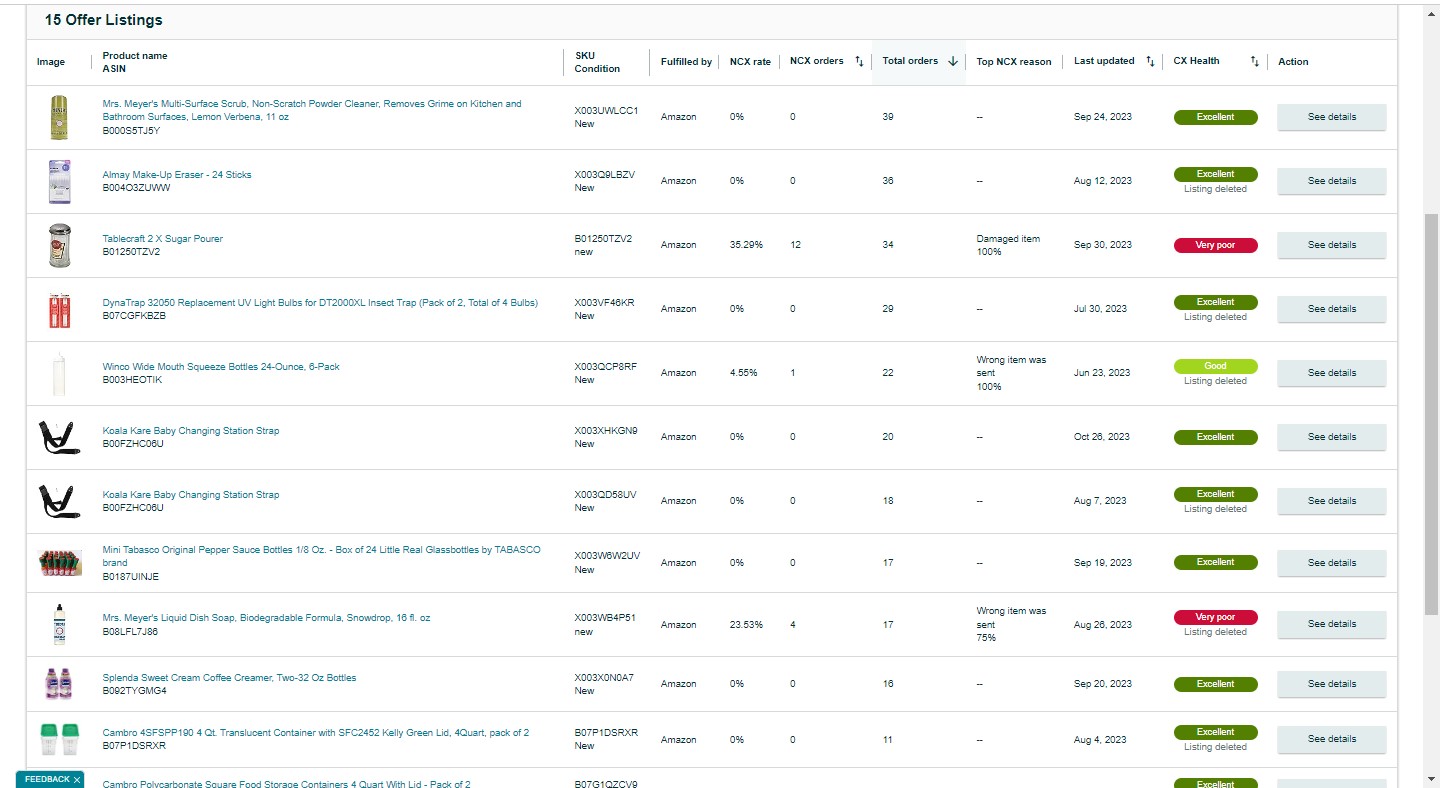See details for the X003QD58UV Koala Kare row
Image resolution: width=1440 pixels, height=788 pixels.
[x=1332, y=501]
